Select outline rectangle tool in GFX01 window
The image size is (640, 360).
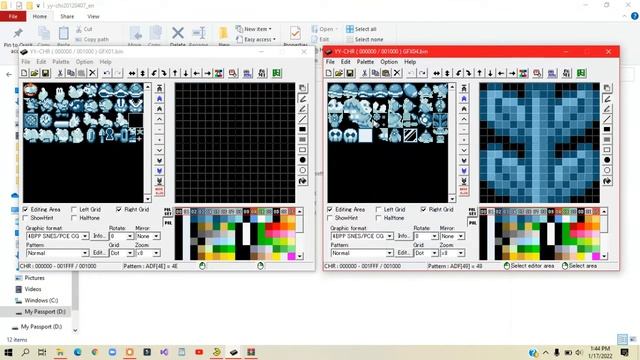tap(302, 150)
